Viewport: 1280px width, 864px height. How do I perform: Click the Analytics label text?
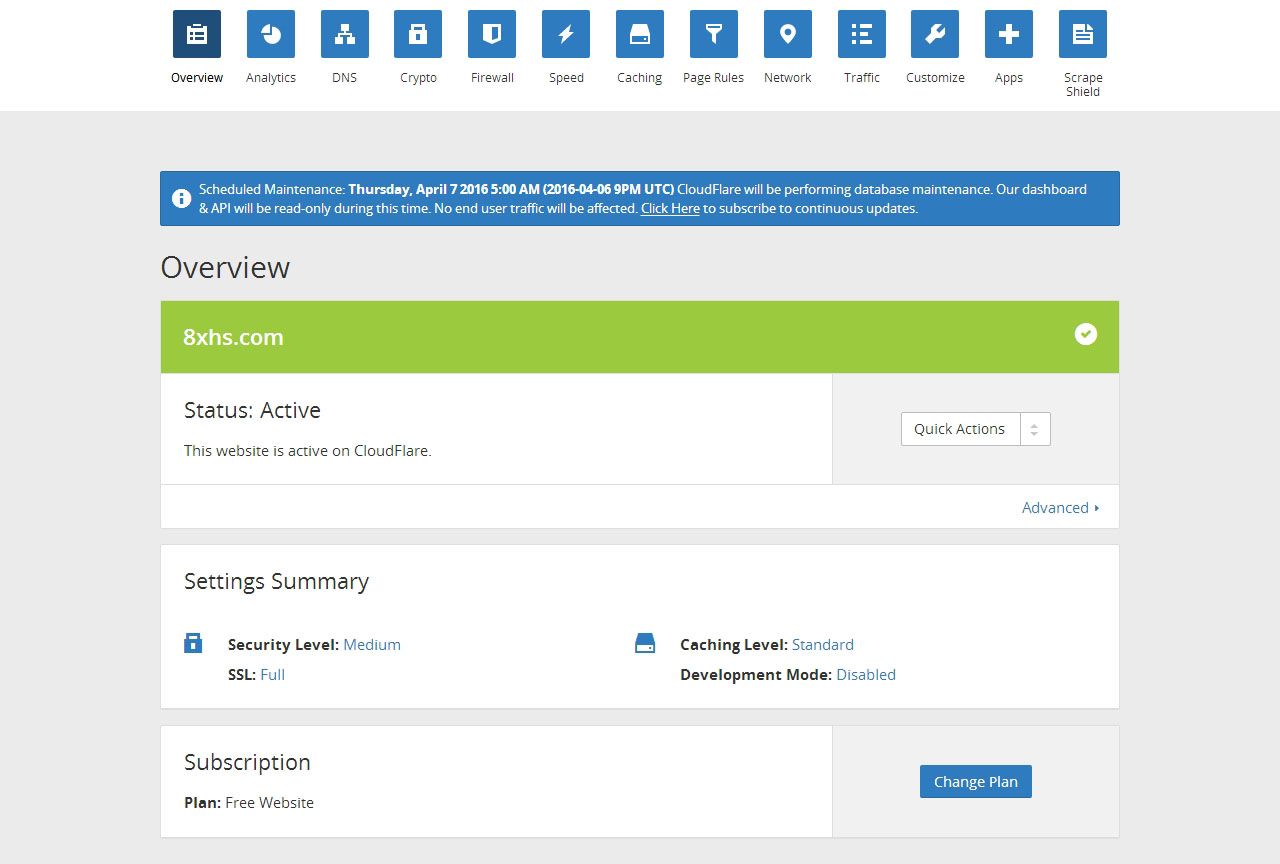[x=271, y=78]
